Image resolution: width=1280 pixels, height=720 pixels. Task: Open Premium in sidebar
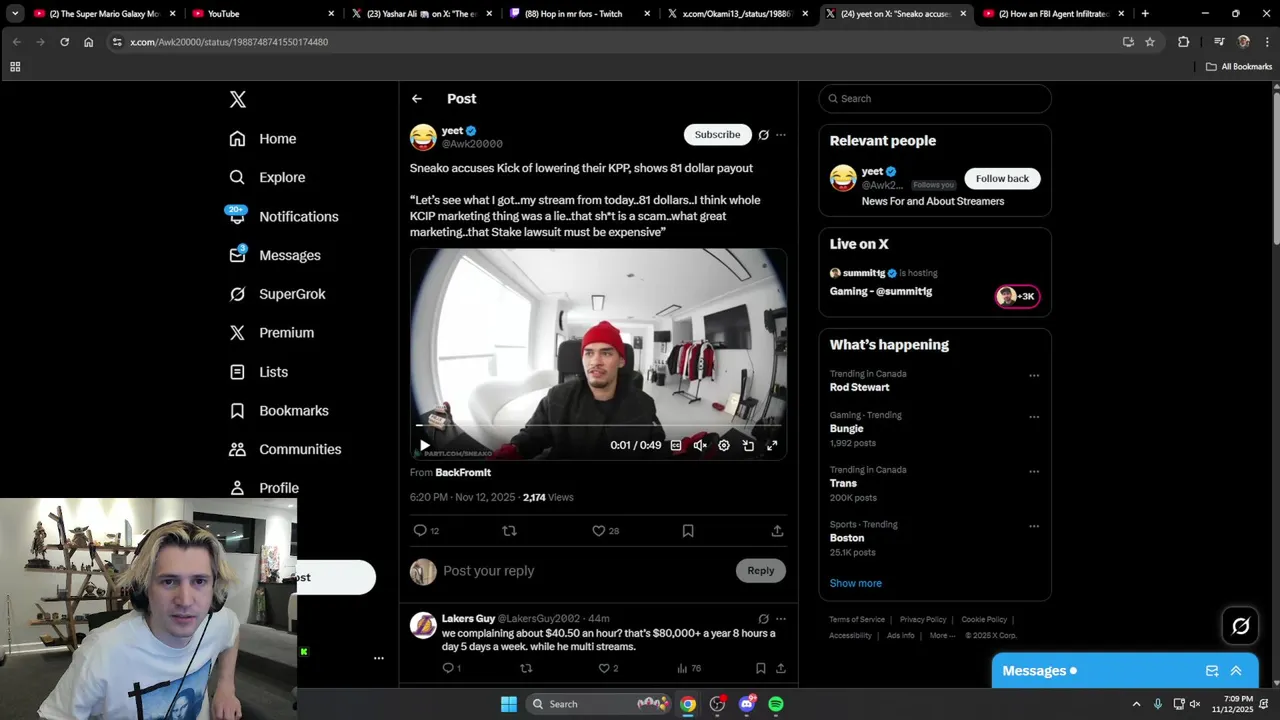click(x=271, y=333)
